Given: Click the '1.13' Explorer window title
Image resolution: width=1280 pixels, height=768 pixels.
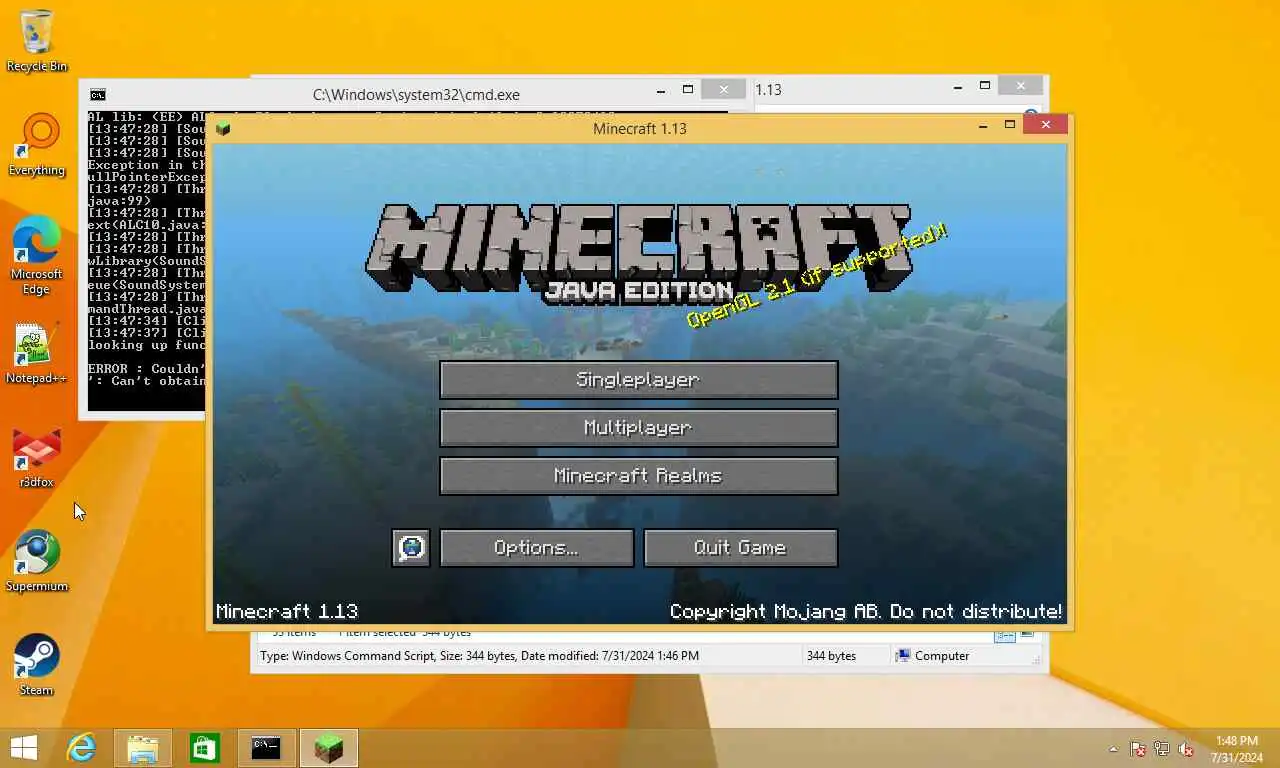Looking at the screenshot, I should tap(768, 90).
